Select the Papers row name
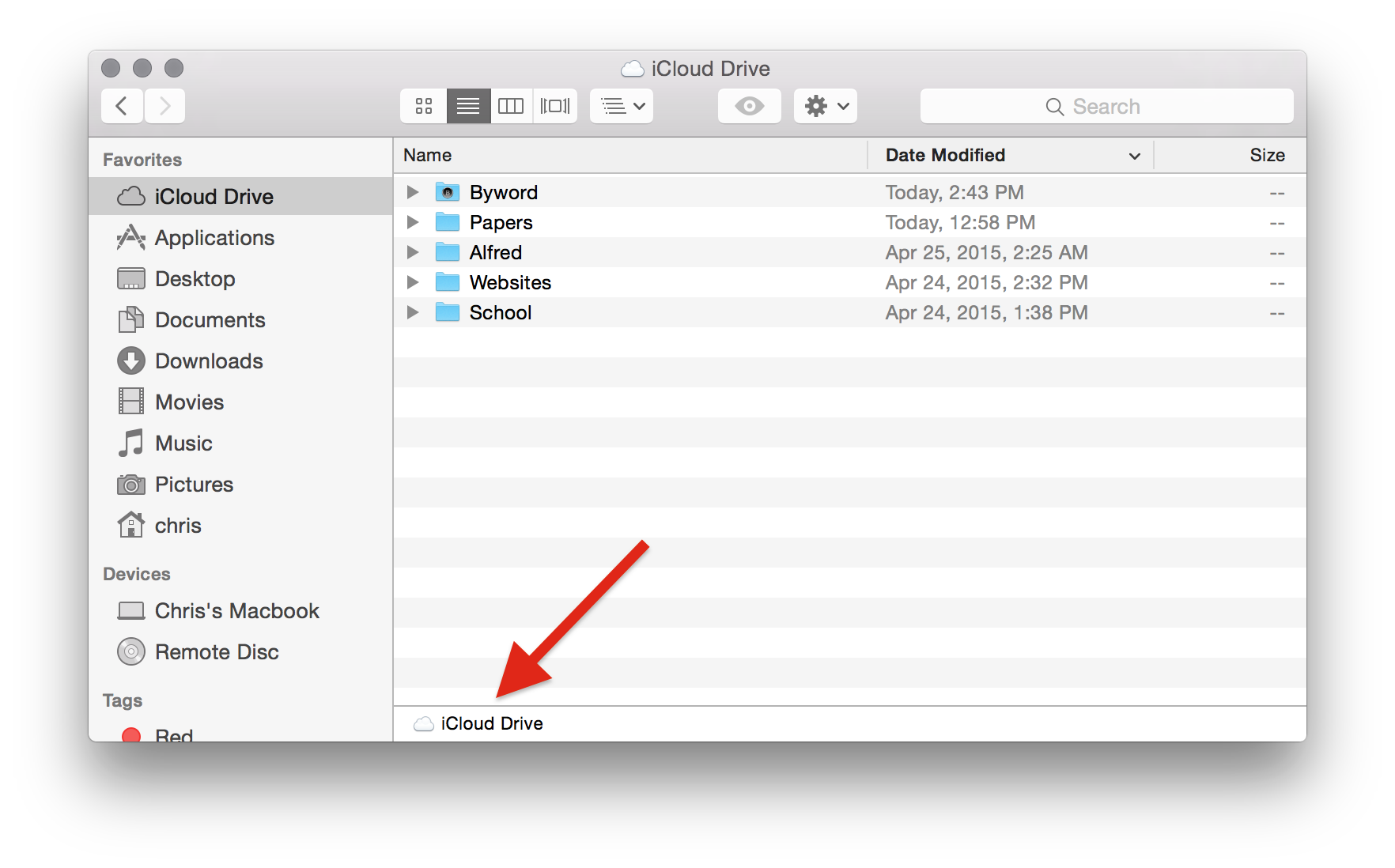Screen dimensions: 1395x868 (501, 222)
